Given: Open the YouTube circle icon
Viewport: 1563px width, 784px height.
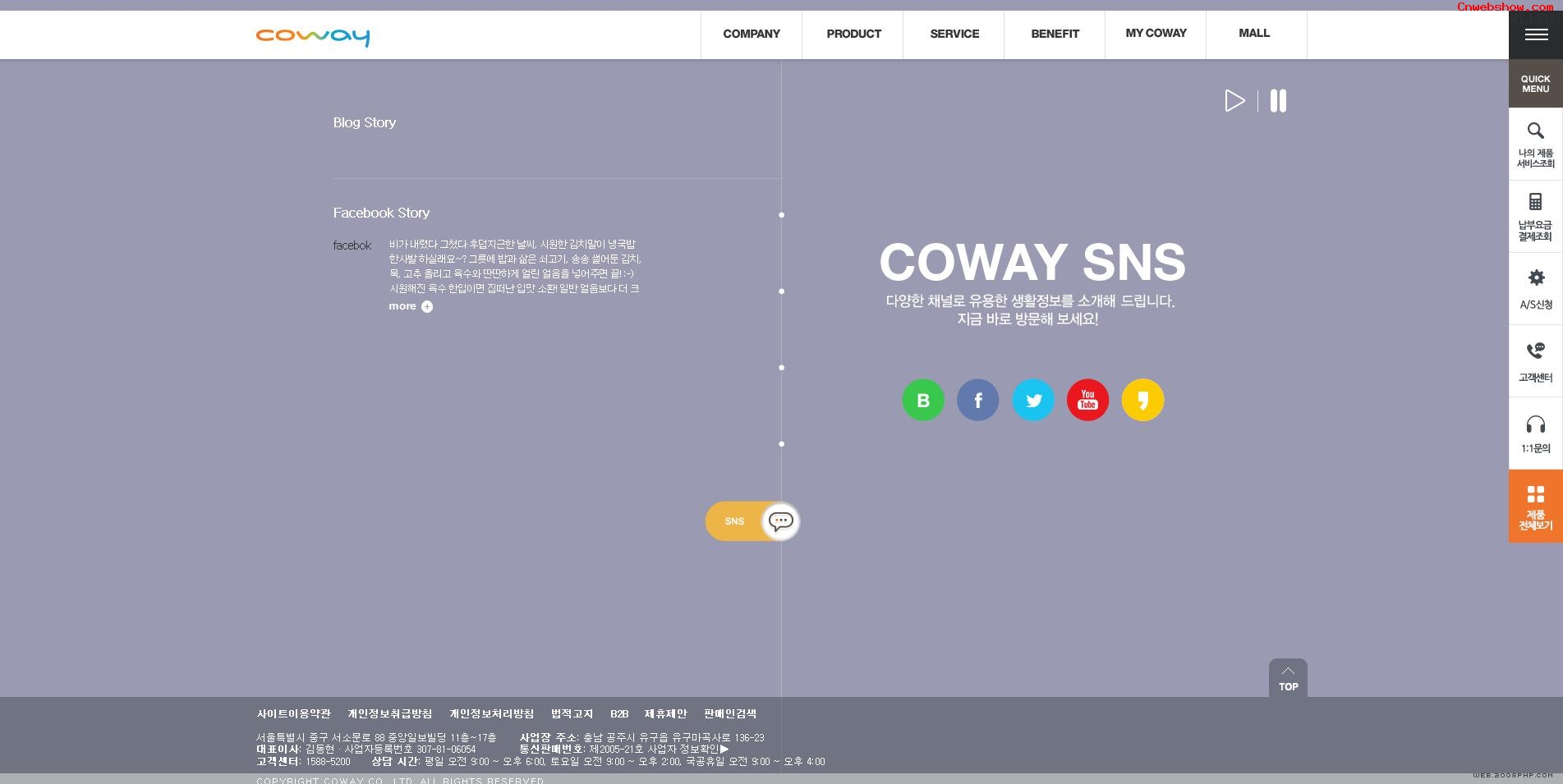Looking at the screenshot, I should pos(1087,400).
